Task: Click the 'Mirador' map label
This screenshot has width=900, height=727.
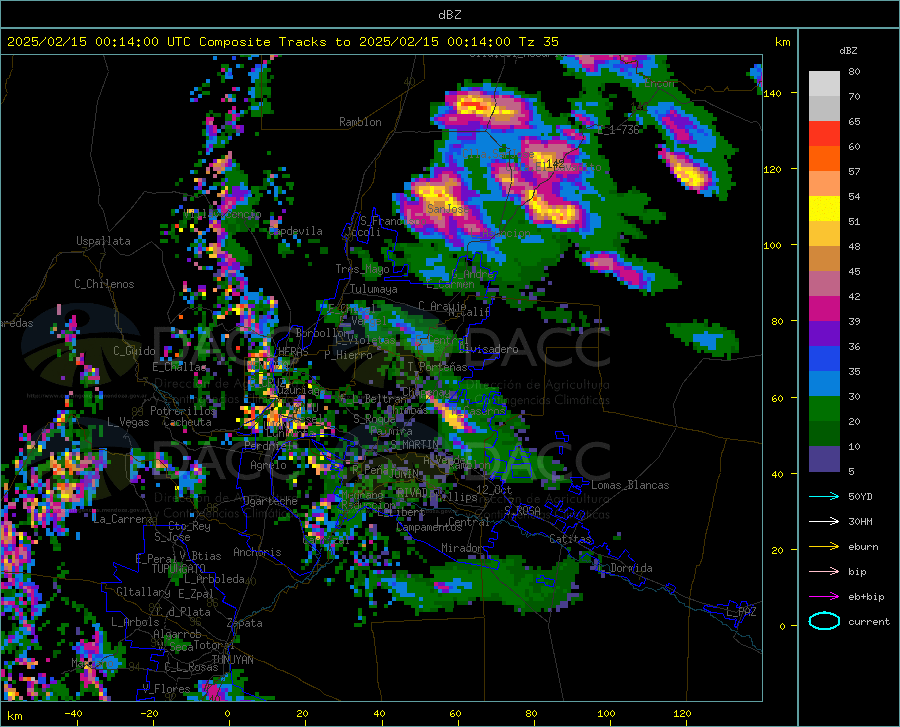Action: click(461, 548)
